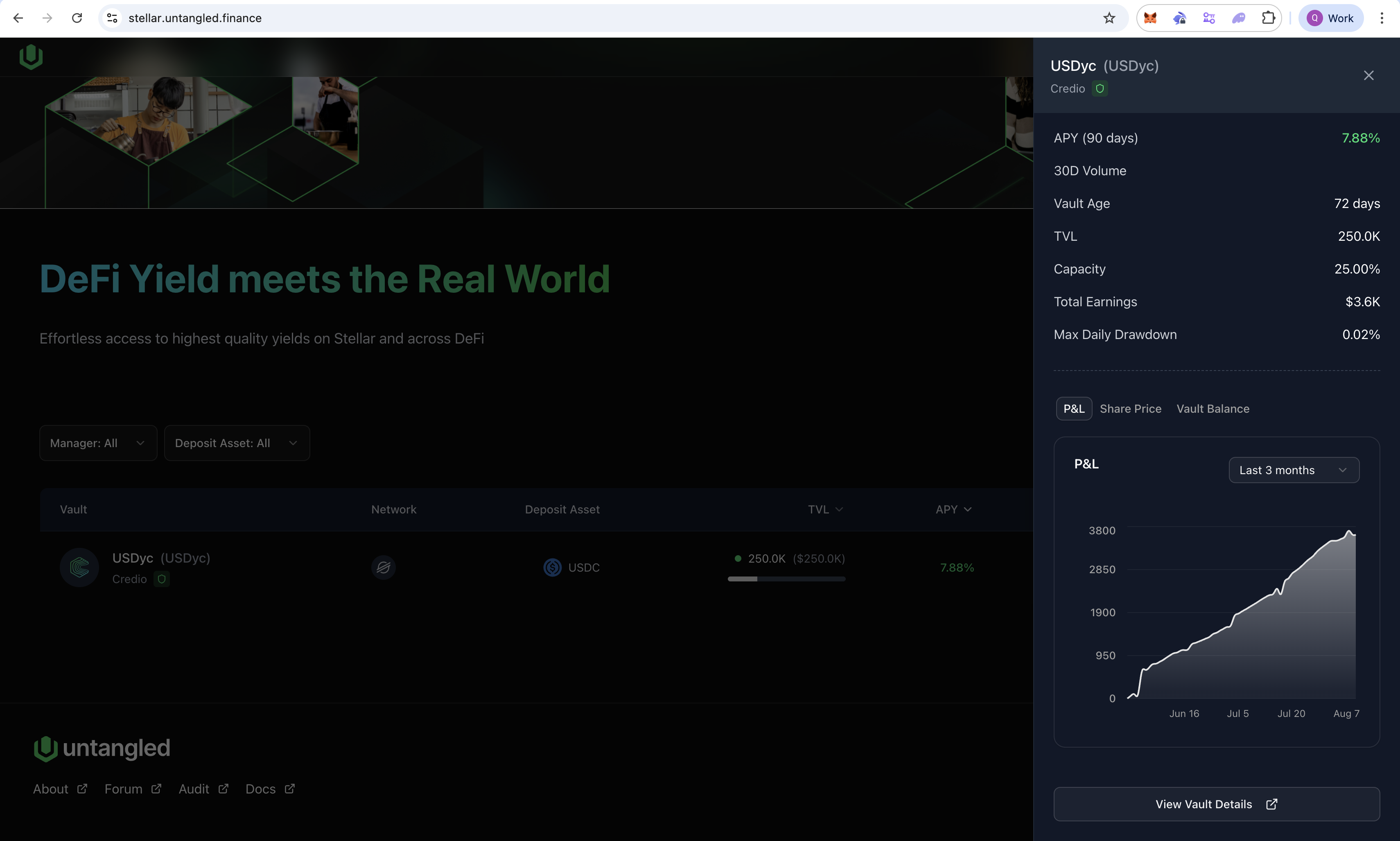Viewport: 1400px width, 841px height.
Task: Bookmark this page with the star icon
Action: pyautogui.click(x=1109, y=18)
